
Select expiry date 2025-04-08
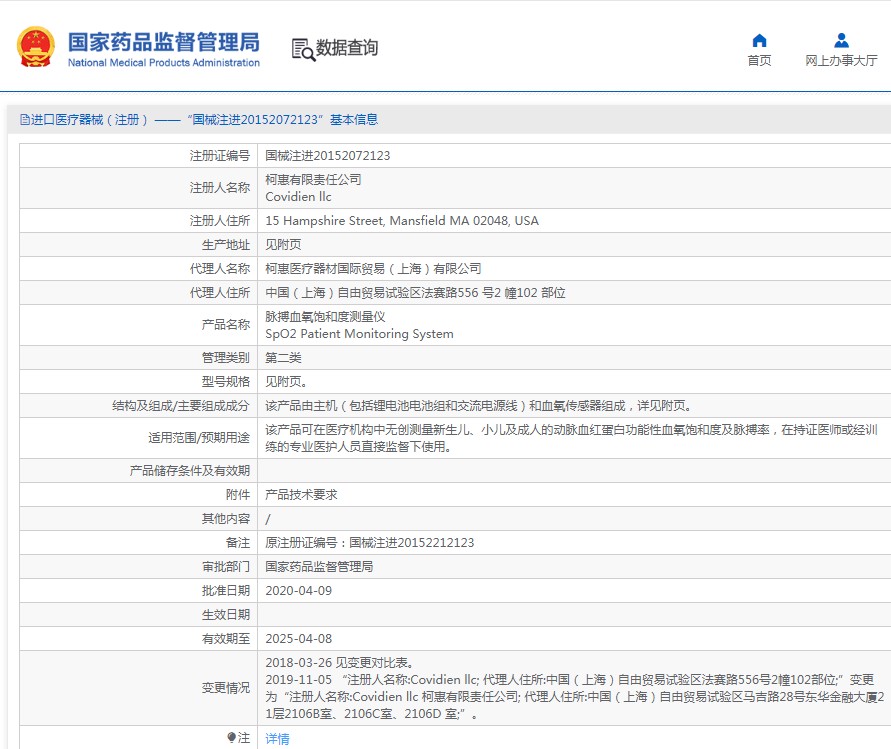pos(299,639)
